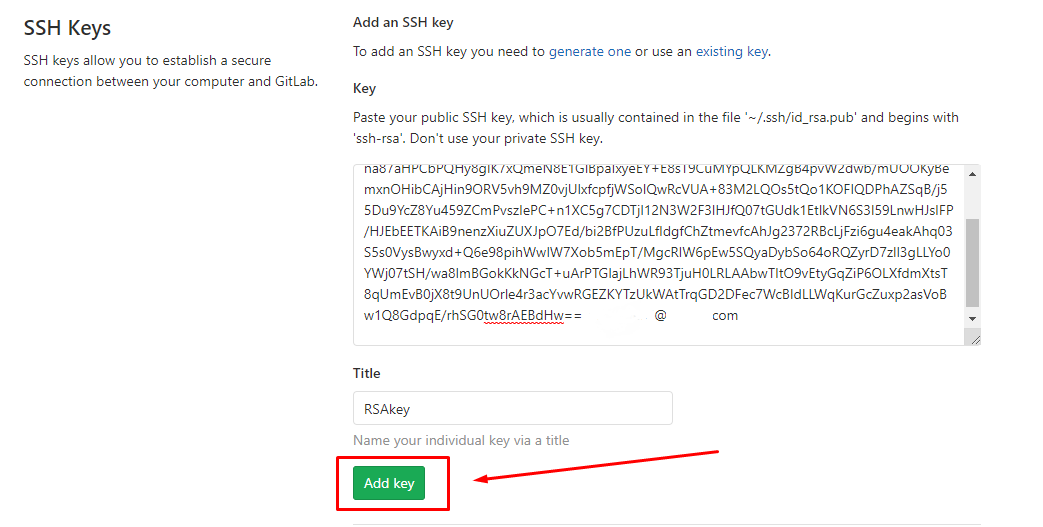This screenshot has height=527, width=1043.
Task: Click the text area resize handle corner
Action: pyautogui.click(x=974, y=339)
